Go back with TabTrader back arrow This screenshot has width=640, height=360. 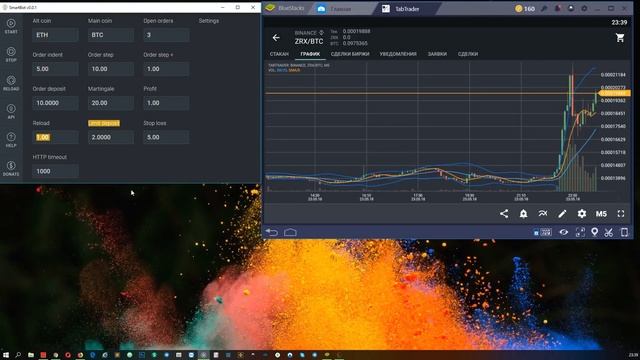276,38
